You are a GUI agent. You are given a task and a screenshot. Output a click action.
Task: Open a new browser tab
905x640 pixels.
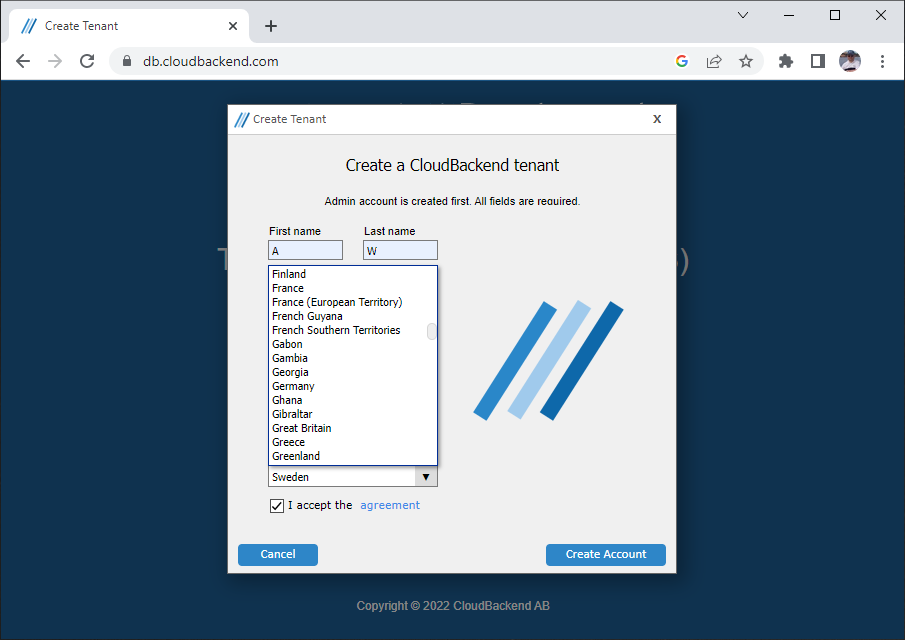pyautogui.click(x=271, y=26)
